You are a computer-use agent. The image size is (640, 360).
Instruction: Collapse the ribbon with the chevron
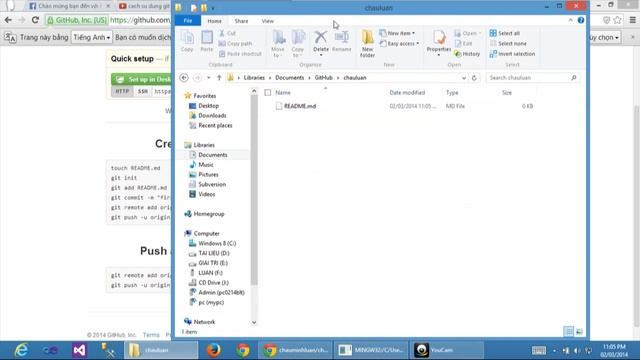point(570,20)
